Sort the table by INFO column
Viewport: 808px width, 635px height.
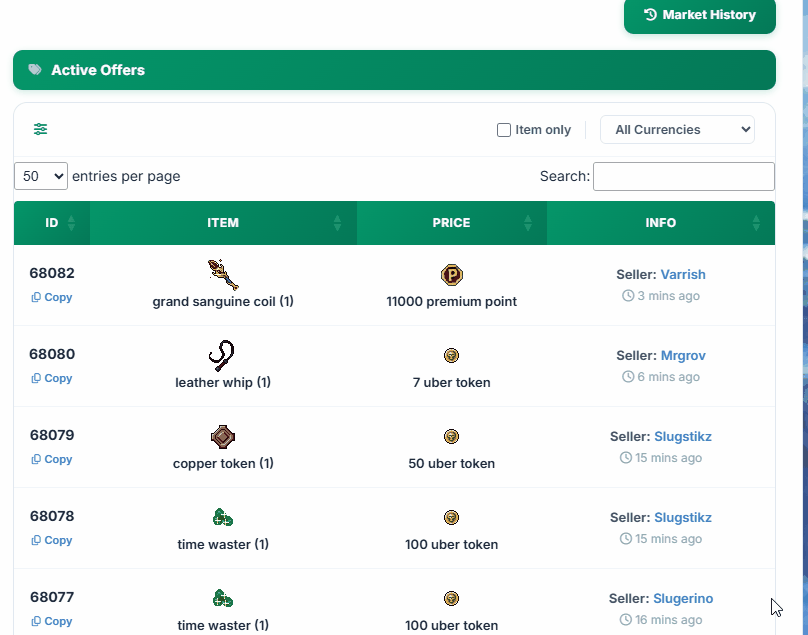[x=661, y=223]
